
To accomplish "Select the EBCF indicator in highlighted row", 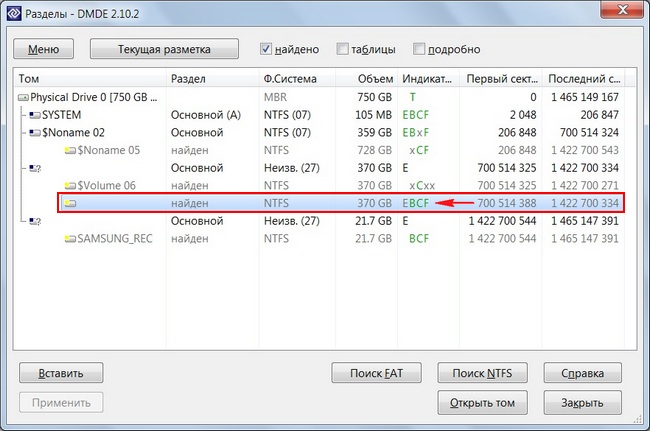I will [416, 203].
